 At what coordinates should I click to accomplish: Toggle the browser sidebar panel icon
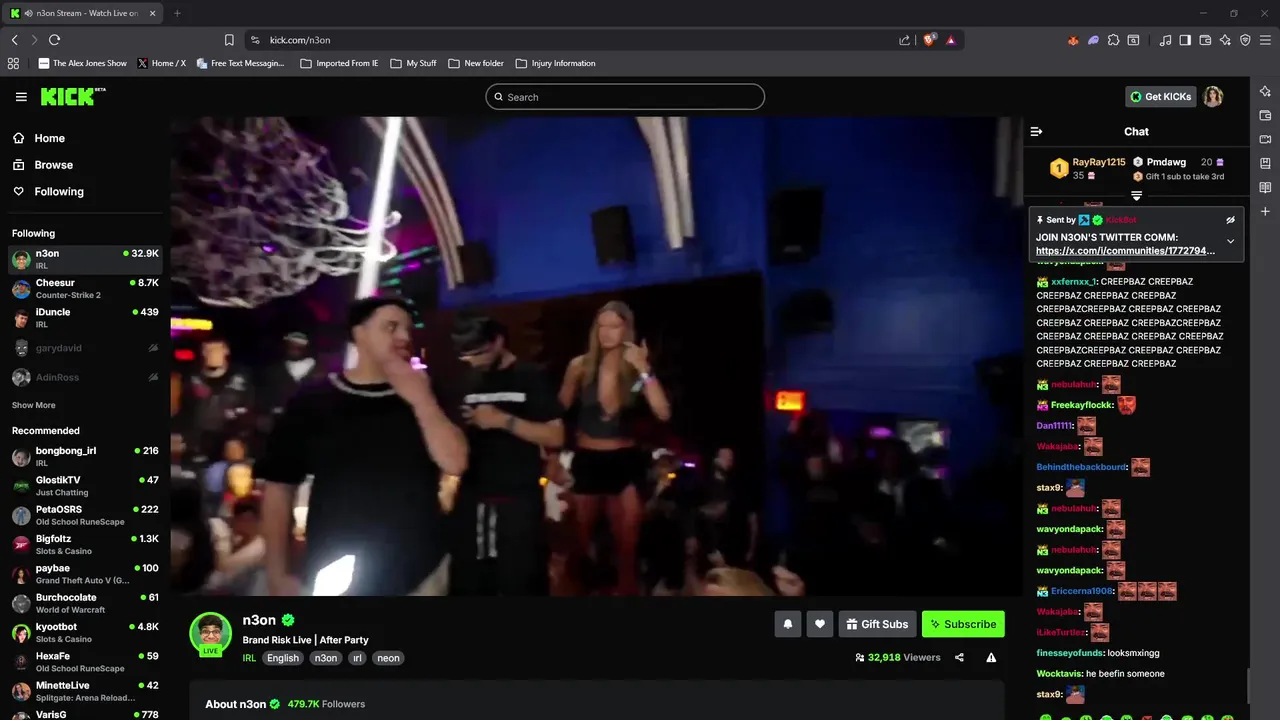(x=1185, y=40)
